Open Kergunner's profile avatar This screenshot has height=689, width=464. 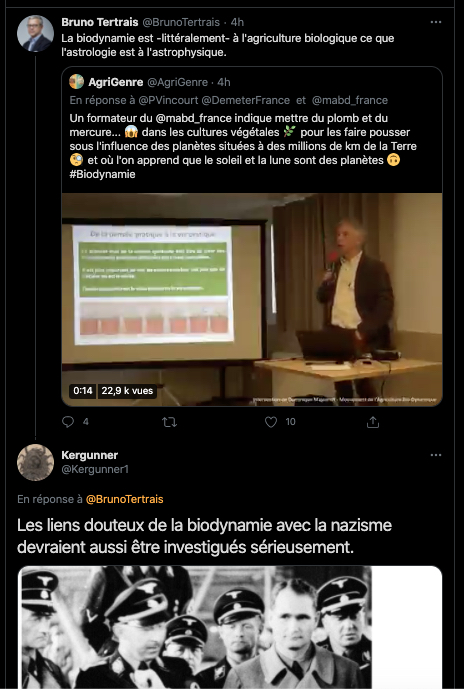[x=35, y=462]
